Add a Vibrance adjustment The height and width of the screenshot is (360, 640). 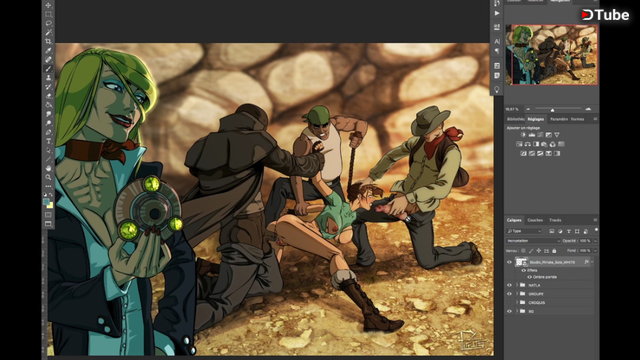tap(557, 135)
